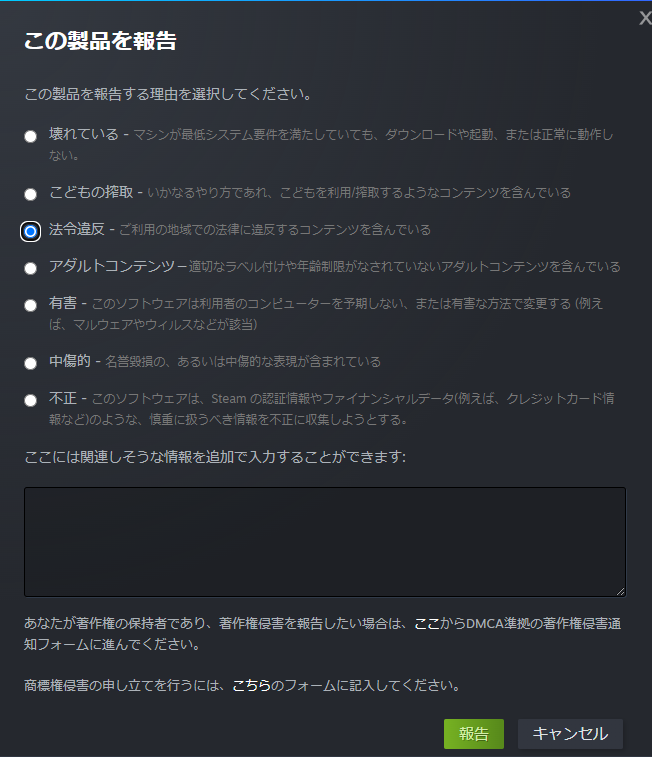The height and width of the screenshot is (757, 652).
Task: Choose the 不正 radio button
Action: coord(31,400)
